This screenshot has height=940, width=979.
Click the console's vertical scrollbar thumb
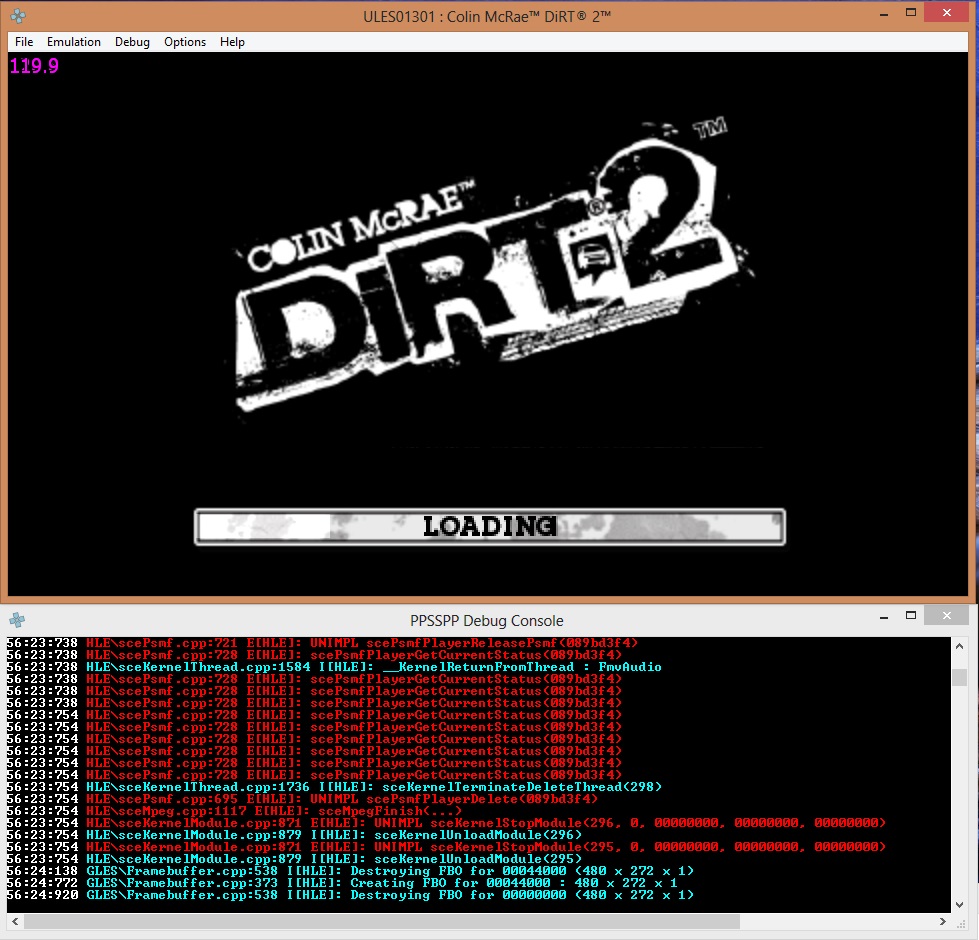[959, 678]
